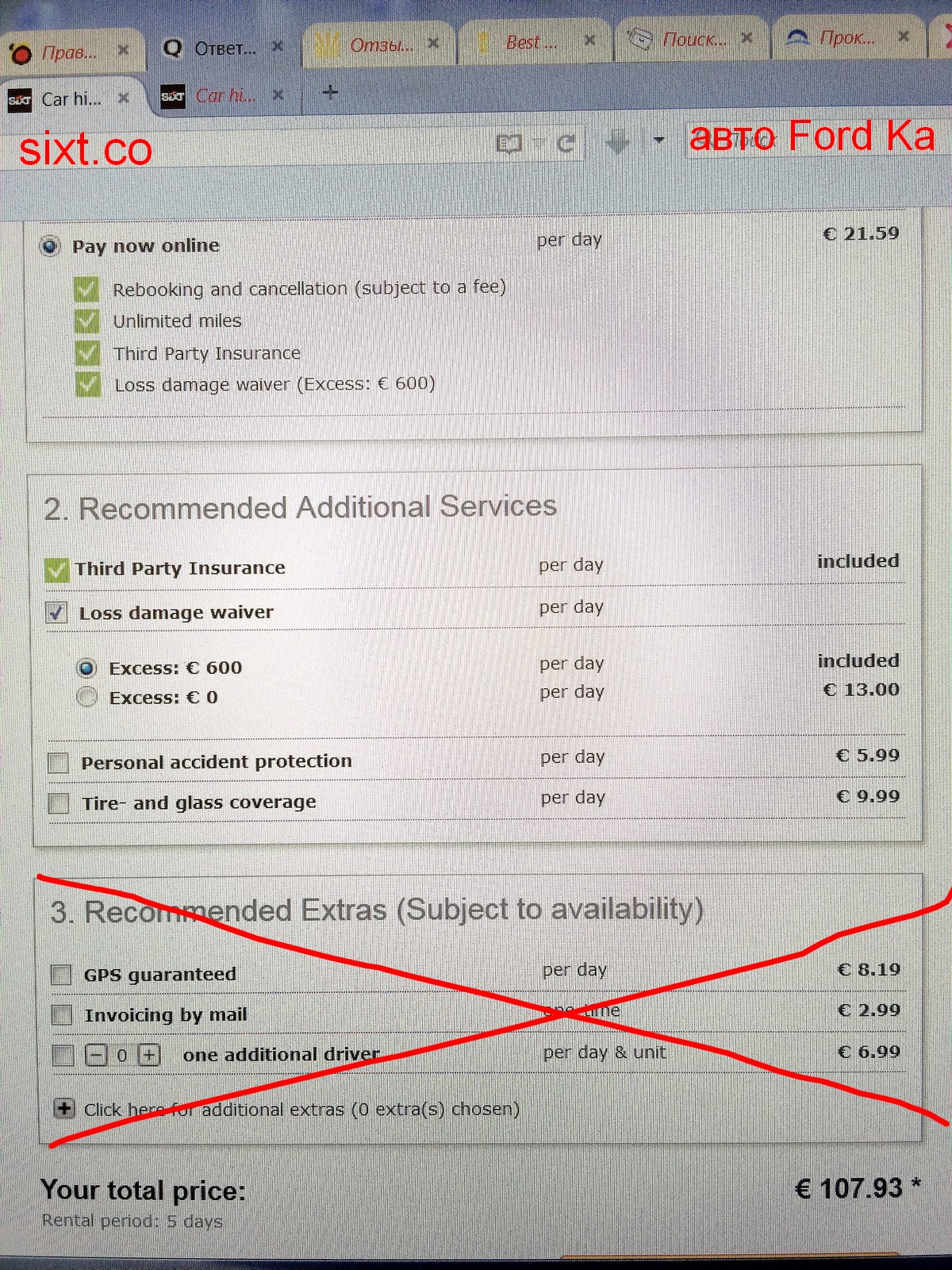The image size is (952, 1270).
Task: Click the reload page icon
Action: [566, 144]
